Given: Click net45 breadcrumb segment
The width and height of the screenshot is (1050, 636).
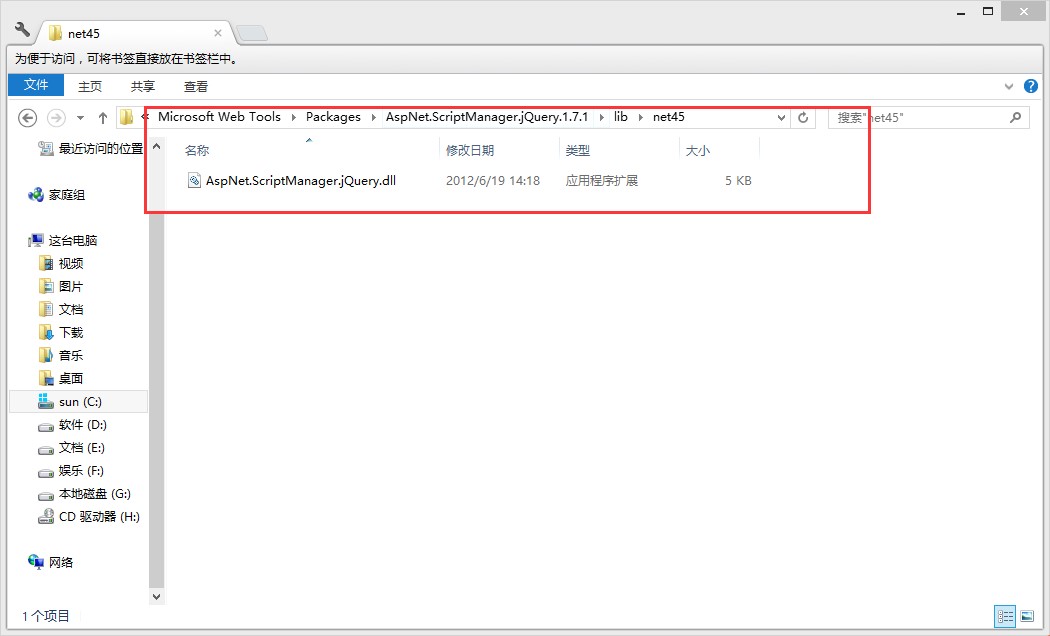Looking at the screenshot, I should [x=668, y=116].
